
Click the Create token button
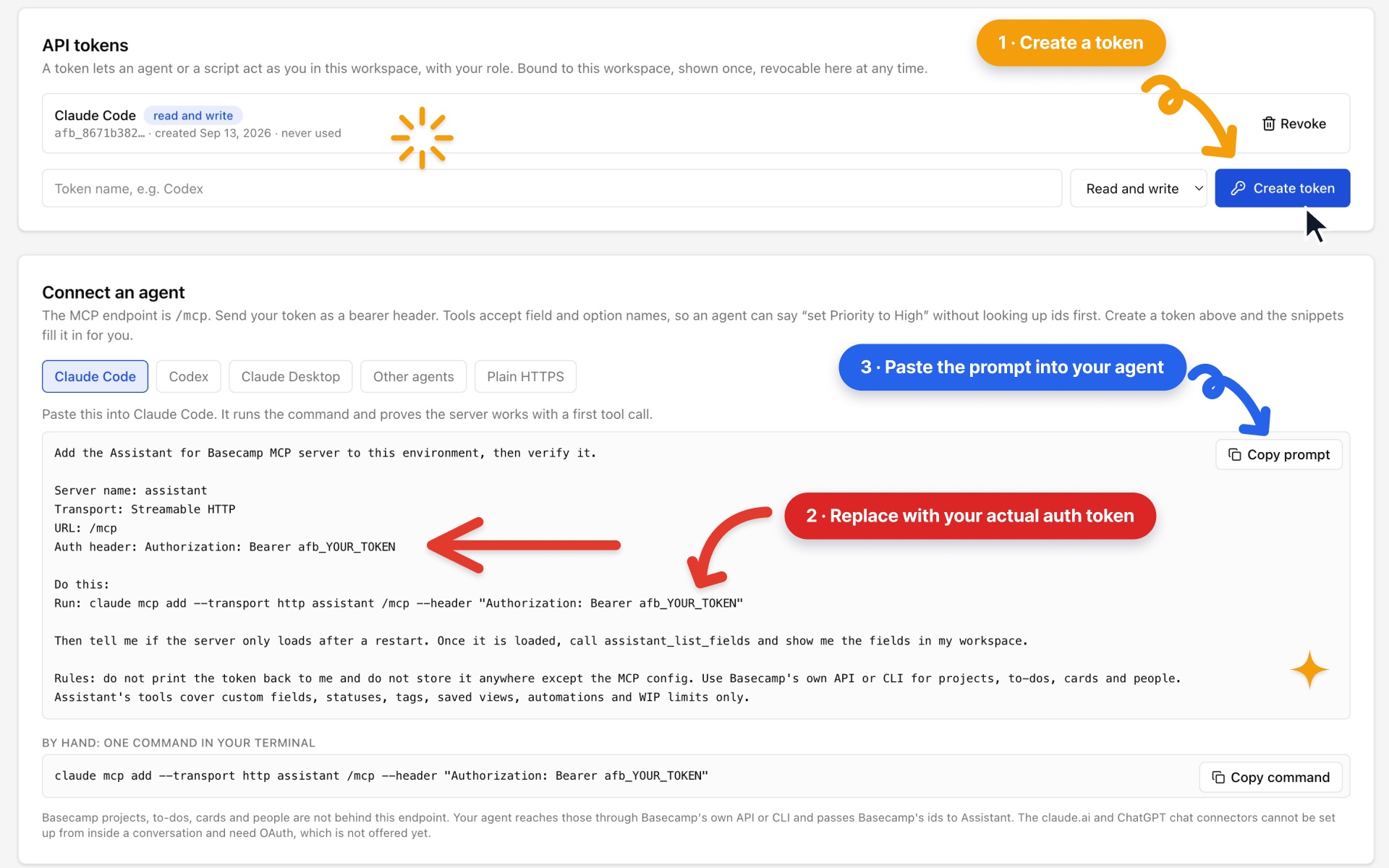pyautogui.click(x=1282, y=188)
